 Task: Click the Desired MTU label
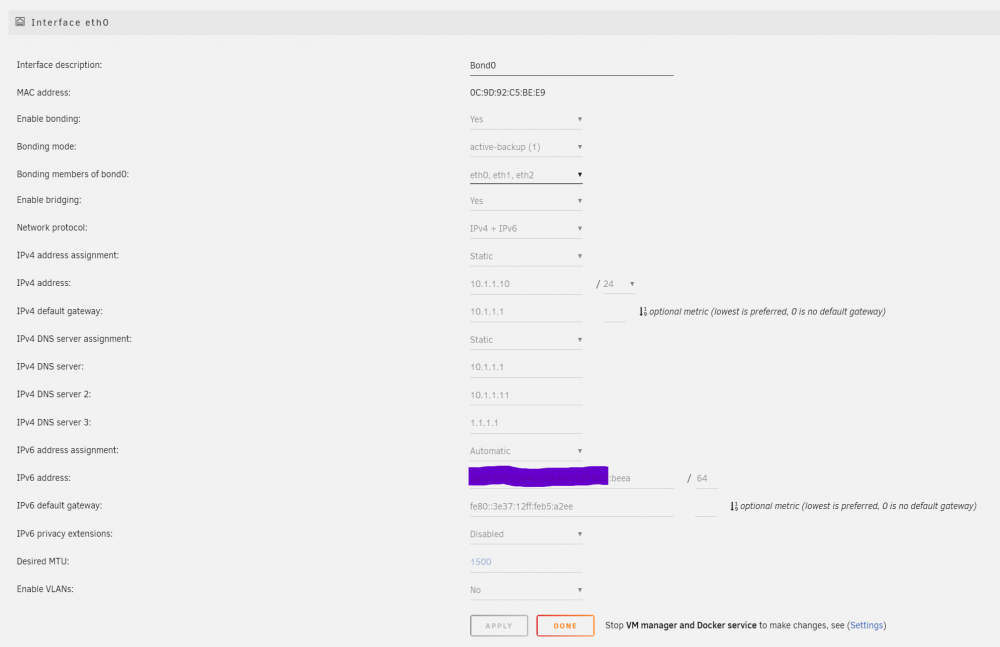point(43,561)
